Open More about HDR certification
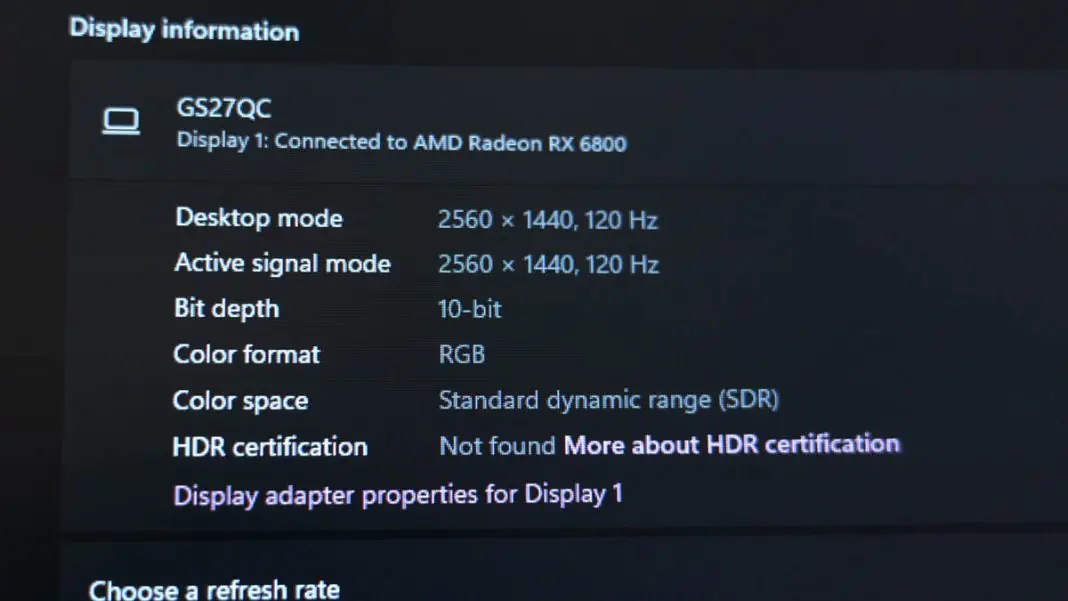 (733, 444)
